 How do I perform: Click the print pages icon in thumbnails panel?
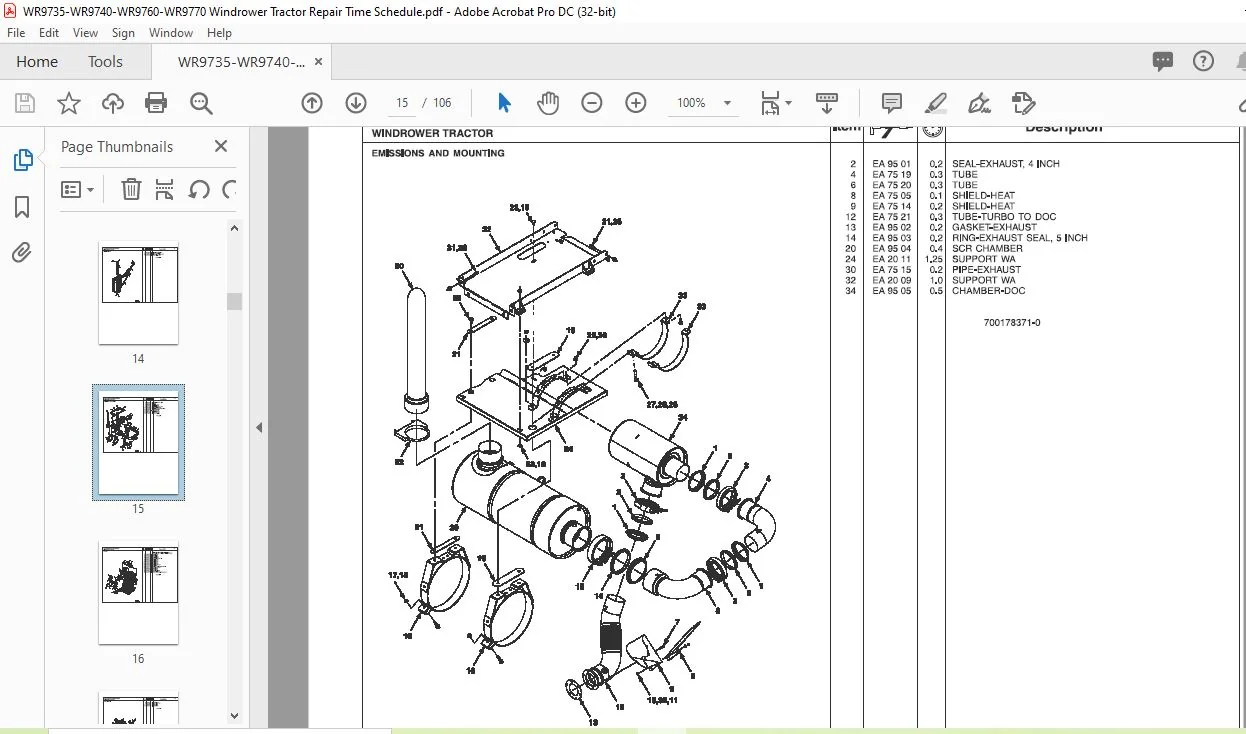coord(165,189)
